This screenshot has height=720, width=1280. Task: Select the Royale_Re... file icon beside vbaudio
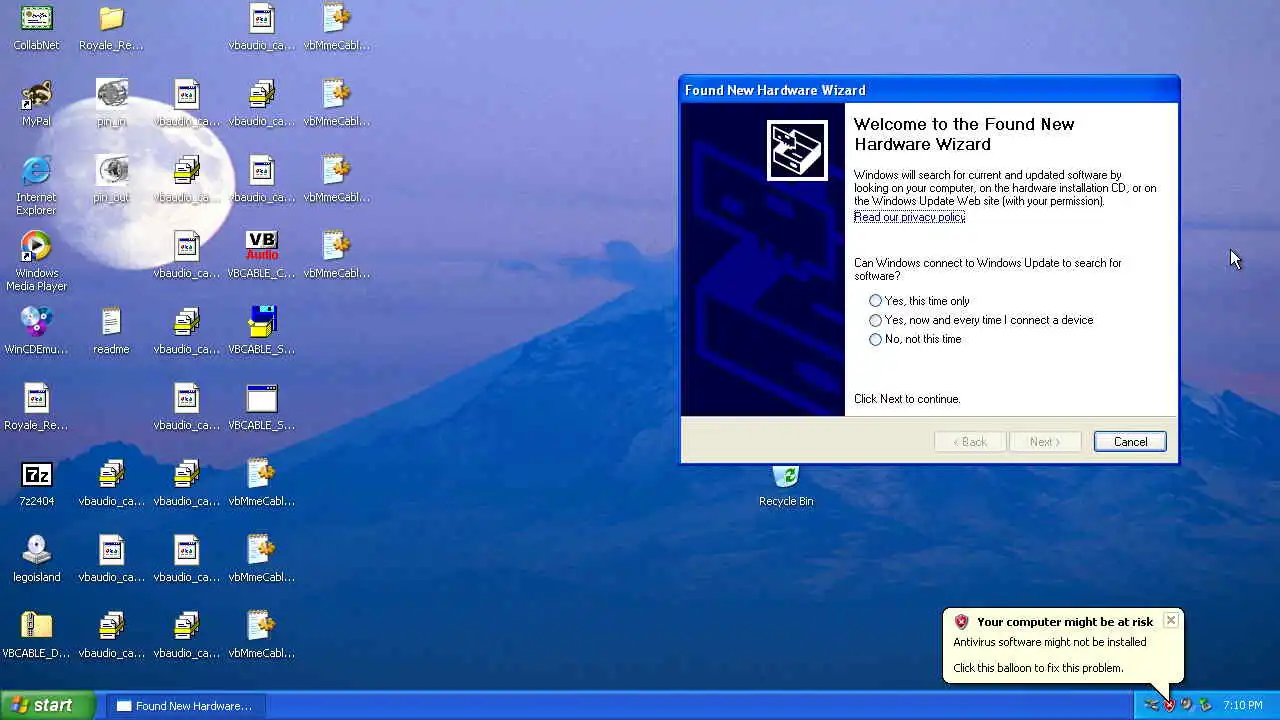tap(36, 407)
